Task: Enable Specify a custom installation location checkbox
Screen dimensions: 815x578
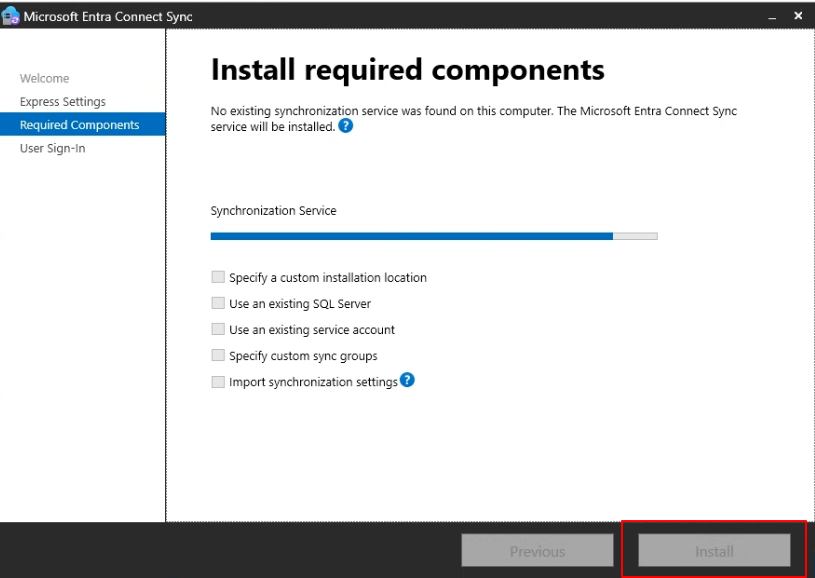Action: [218, 277]
